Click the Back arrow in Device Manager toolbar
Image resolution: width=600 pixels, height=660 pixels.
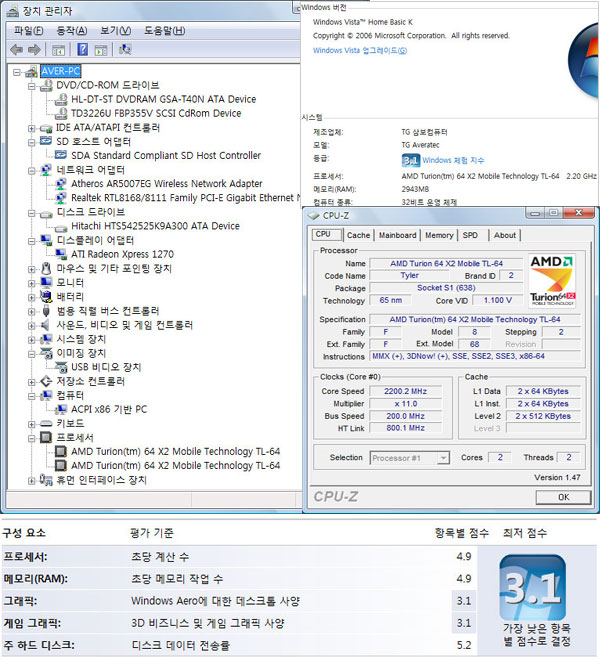coord(16,50)
